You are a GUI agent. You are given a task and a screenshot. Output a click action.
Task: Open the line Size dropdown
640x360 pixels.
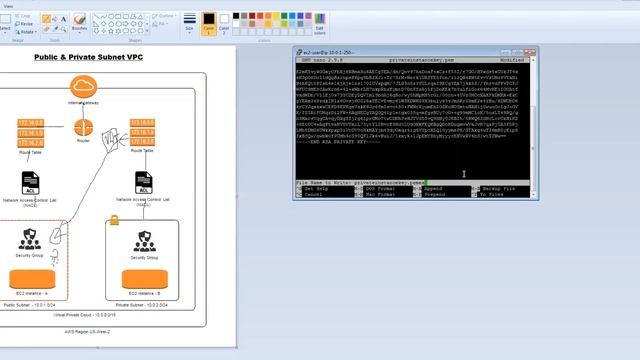[189, 23]
